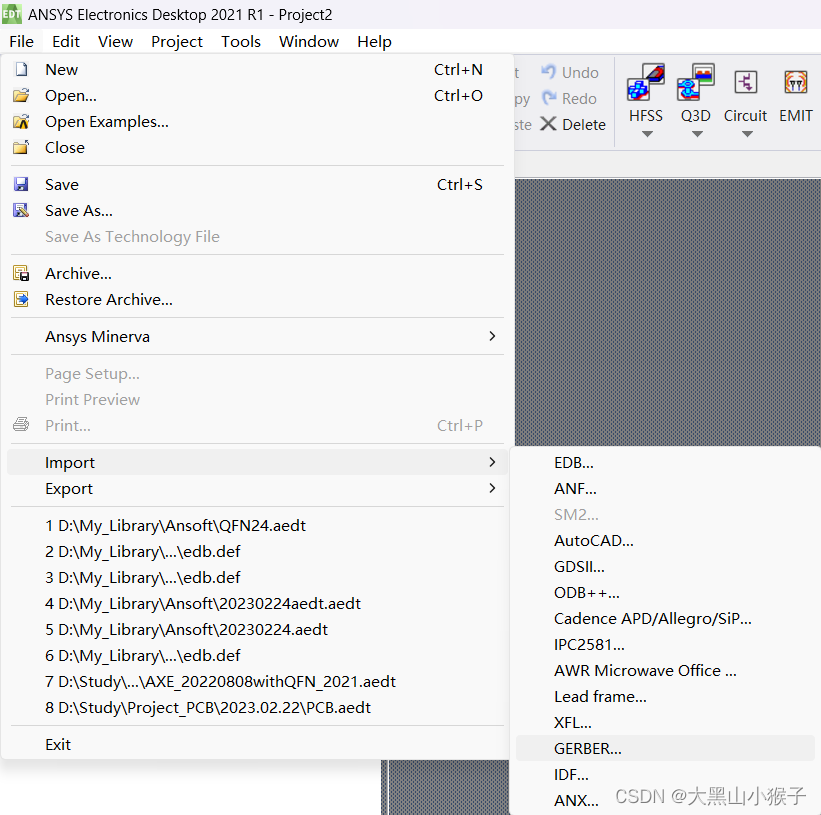Click the New file page icon

pyautogui.click(x=21, y=69)
